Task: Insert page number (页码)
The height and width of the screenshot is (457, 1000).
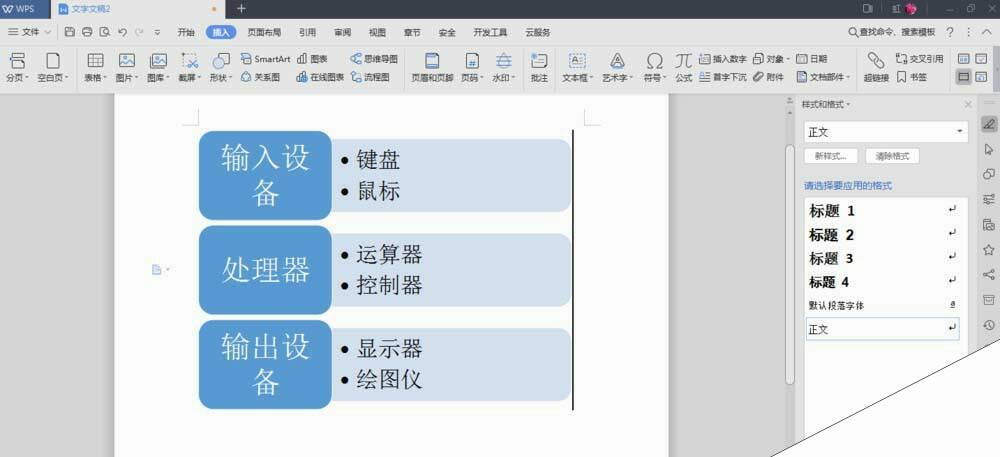Action: (472, 68)
